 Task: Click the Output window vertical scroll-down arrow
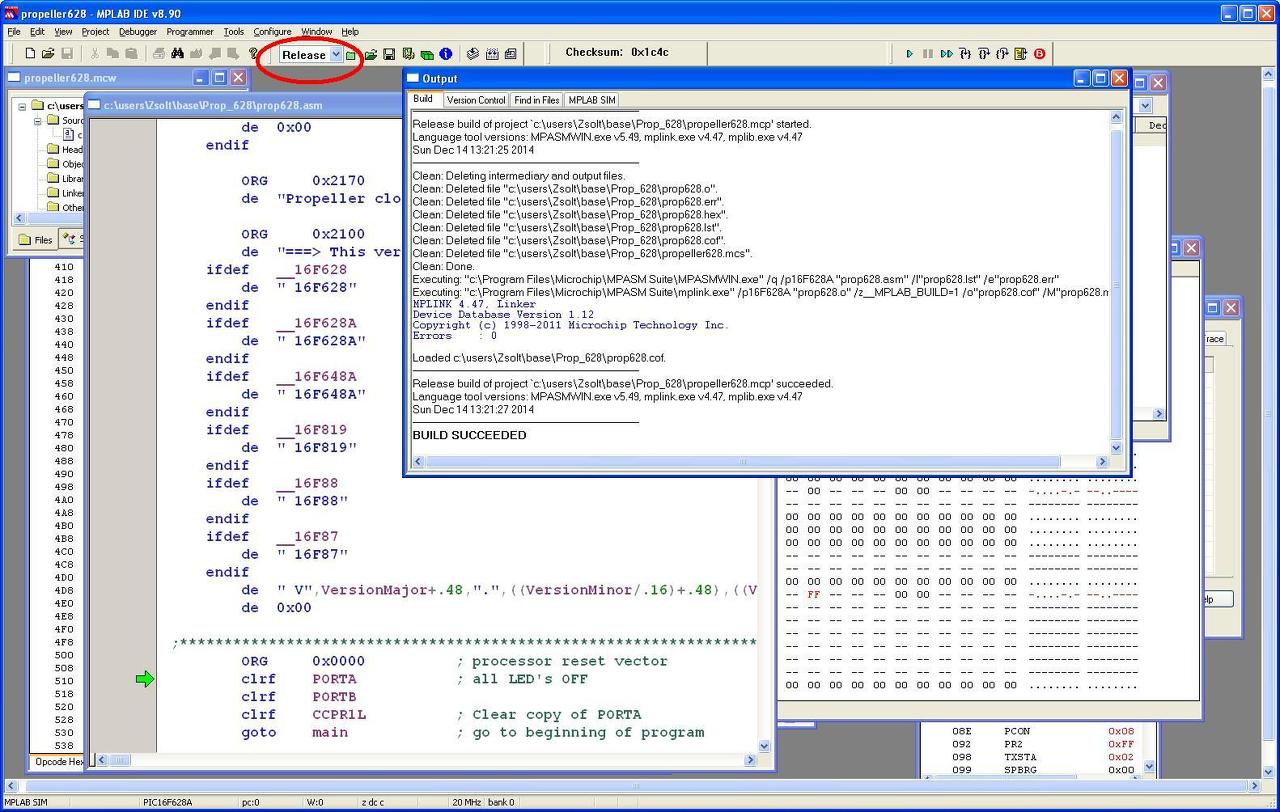(1117, 448)
